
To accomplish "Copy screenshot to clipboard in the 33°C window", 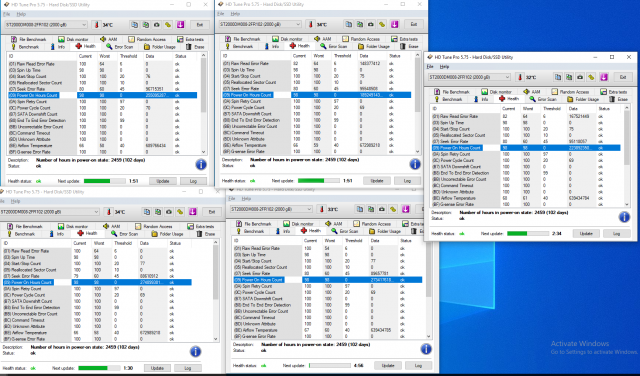I will [x=371, y=209].
